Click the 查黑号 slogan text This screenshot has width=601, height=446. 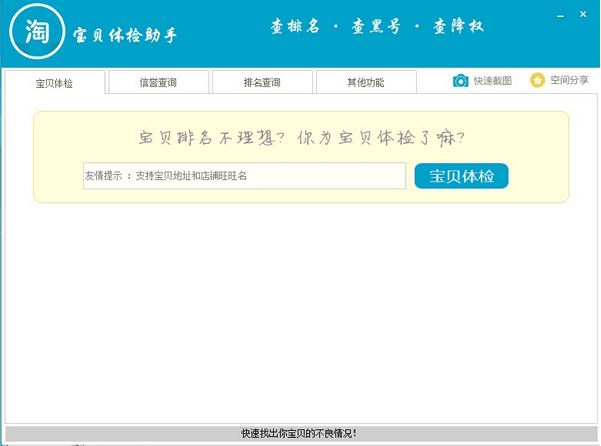[x=376, y=27]
